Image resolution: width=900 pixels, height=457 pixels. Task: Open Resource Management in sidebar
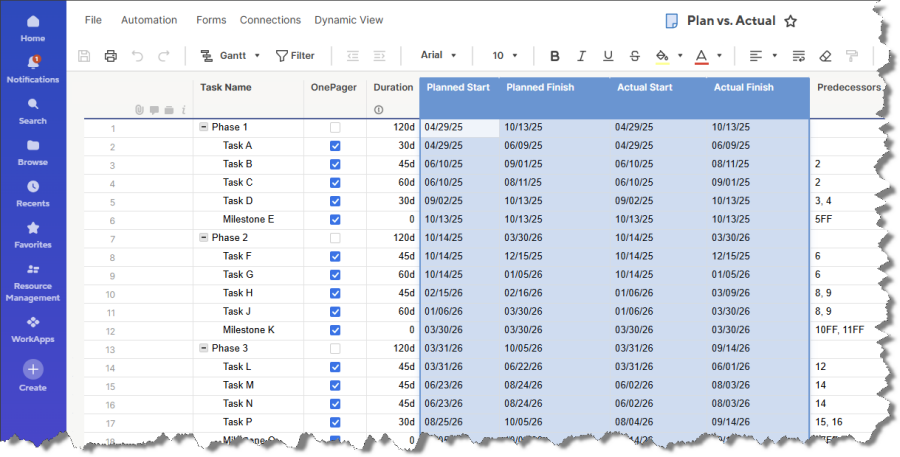[x=33, y=283]
